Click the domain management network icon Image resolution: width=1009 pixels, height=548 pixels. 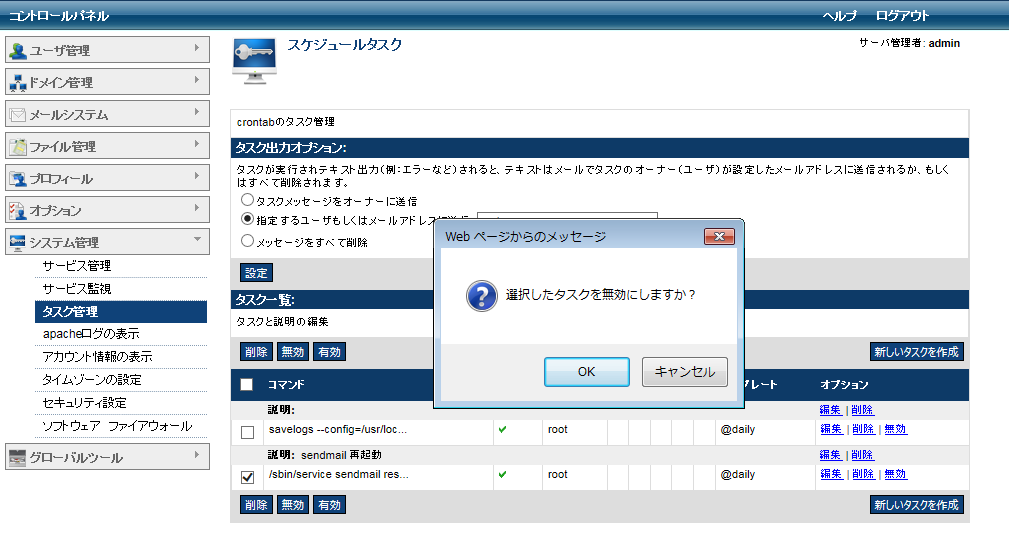coord(18,83)
